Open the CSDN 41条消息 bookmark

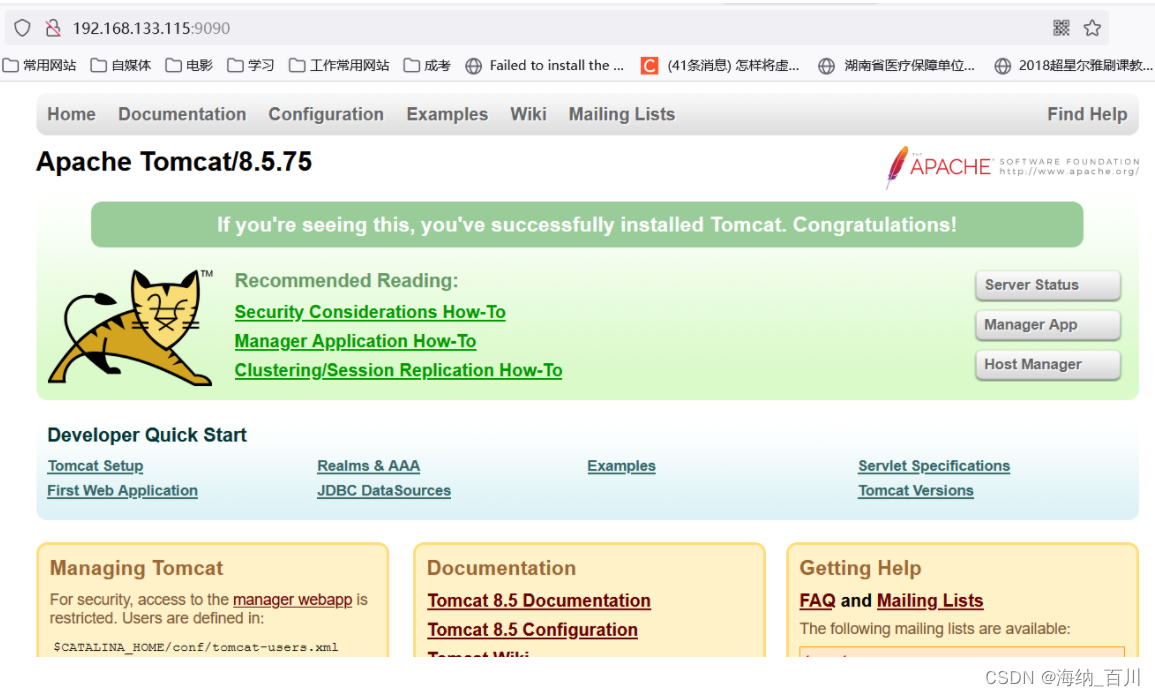(x=720, y=66)
